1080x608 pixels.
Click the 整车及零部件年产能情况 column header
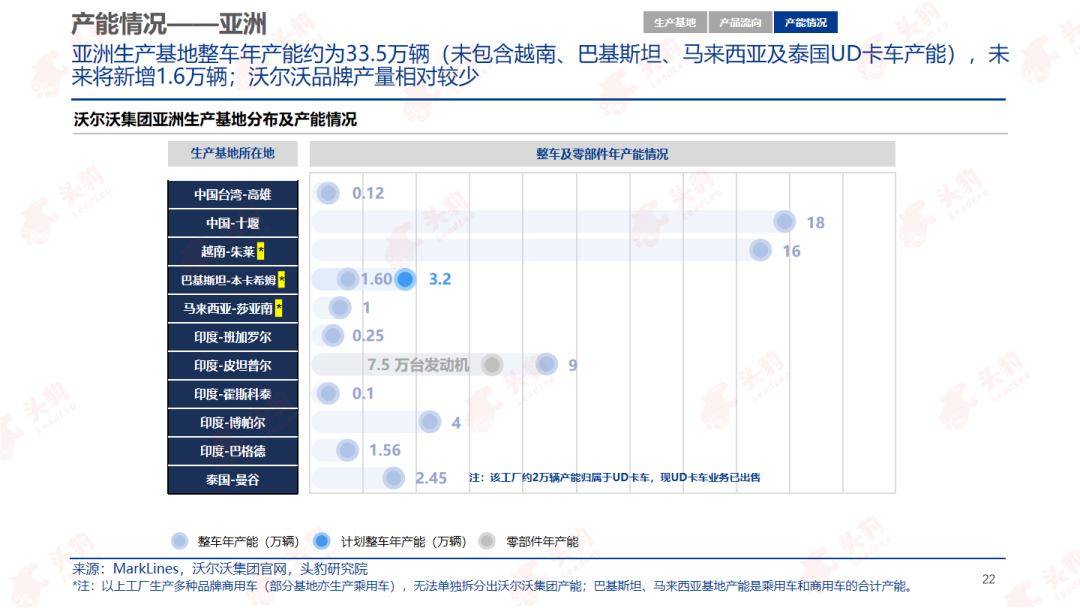click(603, 154)
